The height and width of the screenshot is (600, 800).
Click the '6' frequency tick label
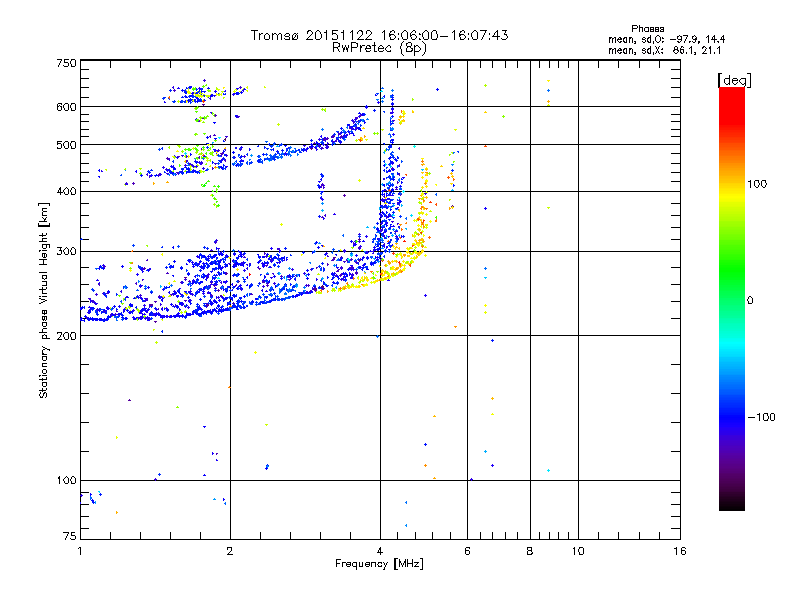[x=467, y=551]
